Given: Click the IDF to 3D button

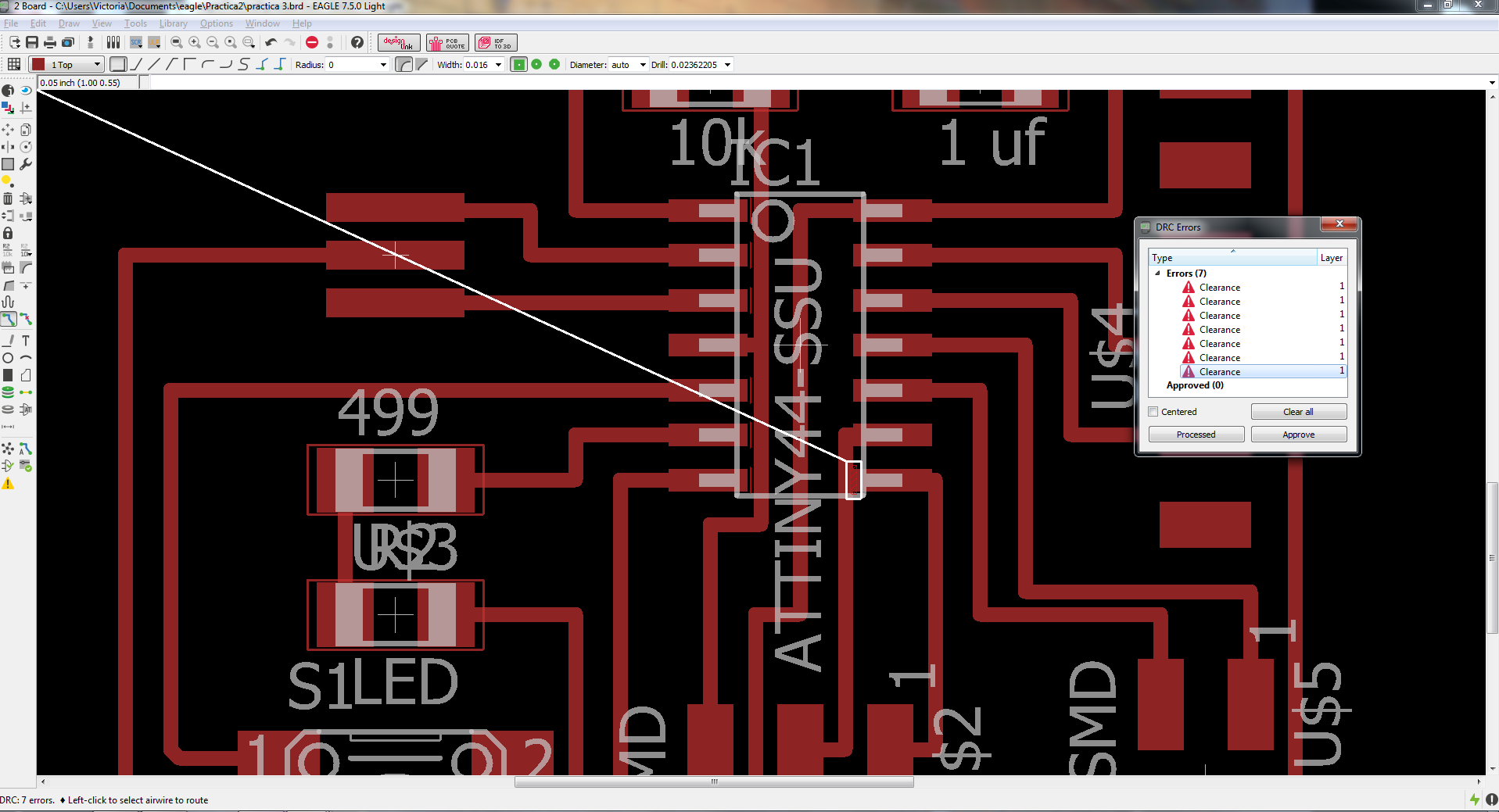Looking at the screenshot, I should point(496,42).
